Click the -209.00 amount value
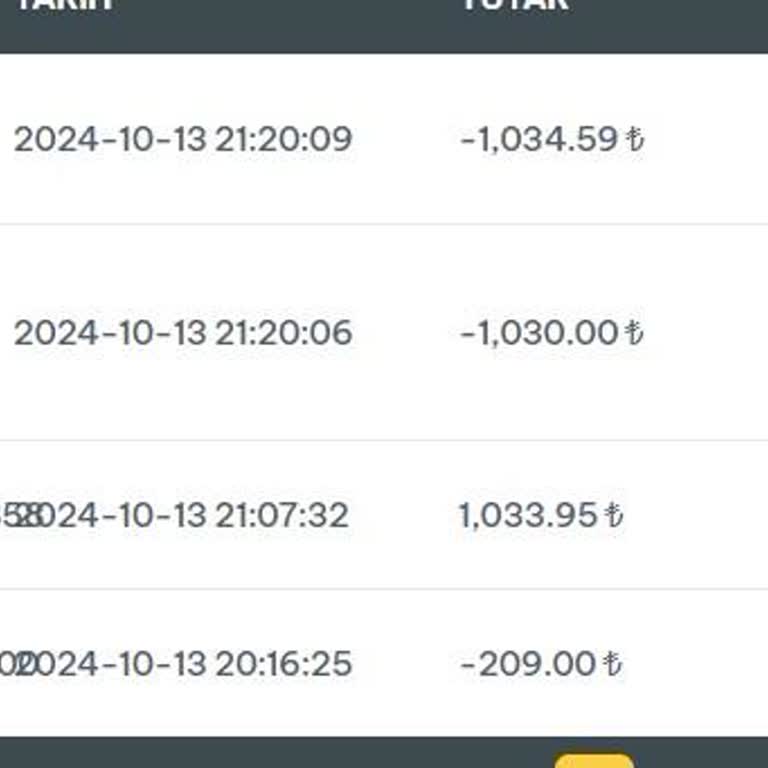768x768 pixels. 529,664
